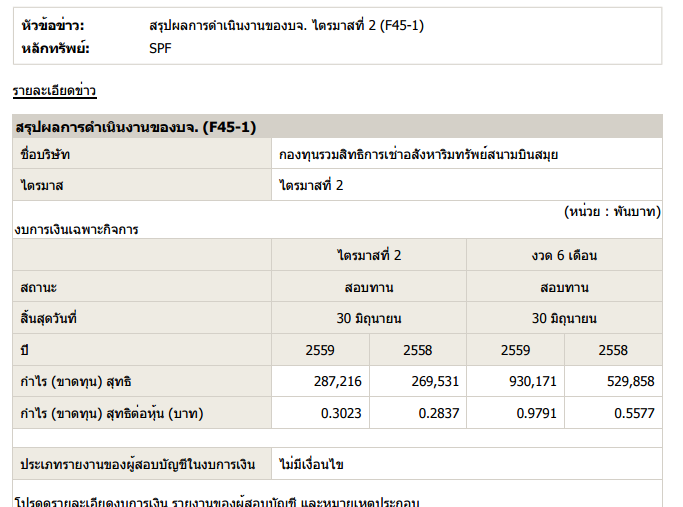Click the company name กองทุนรวมสิทธิการเช่า cell
The image size is (683, 507).
pos(419,155)
